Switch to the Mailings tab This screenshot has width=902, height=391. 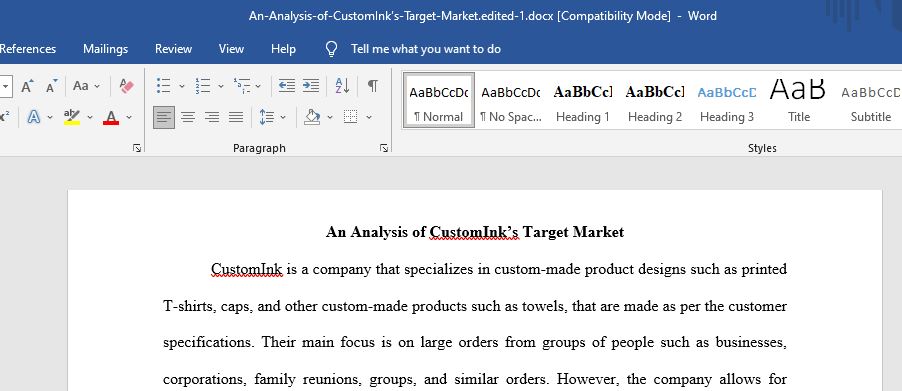[105, 49]
